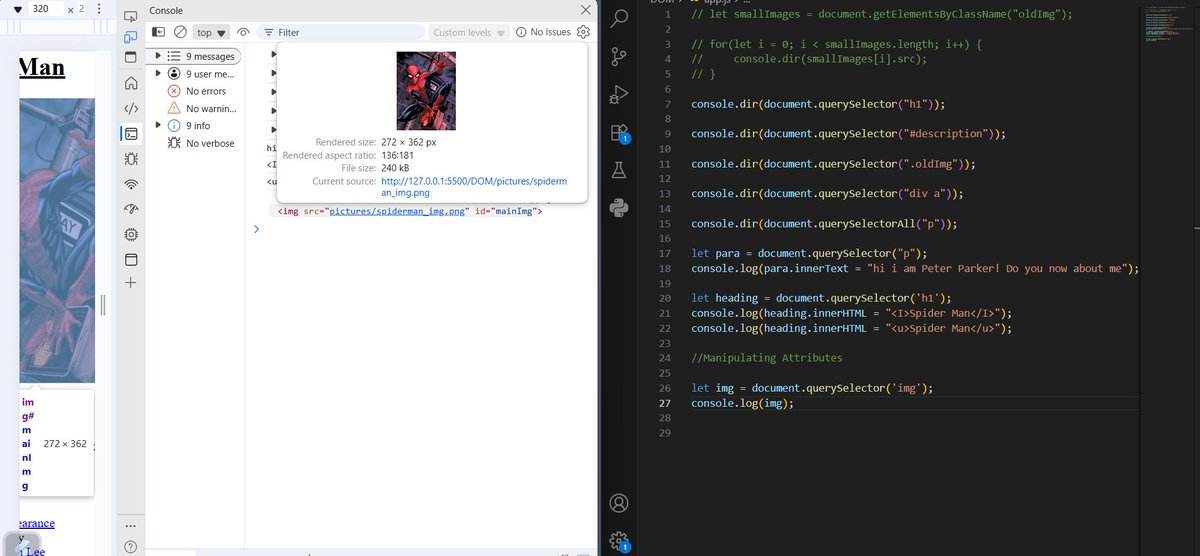1200x556 pixels.
Task: Hide the console sidebar
Action: click(x=158, y=32)
